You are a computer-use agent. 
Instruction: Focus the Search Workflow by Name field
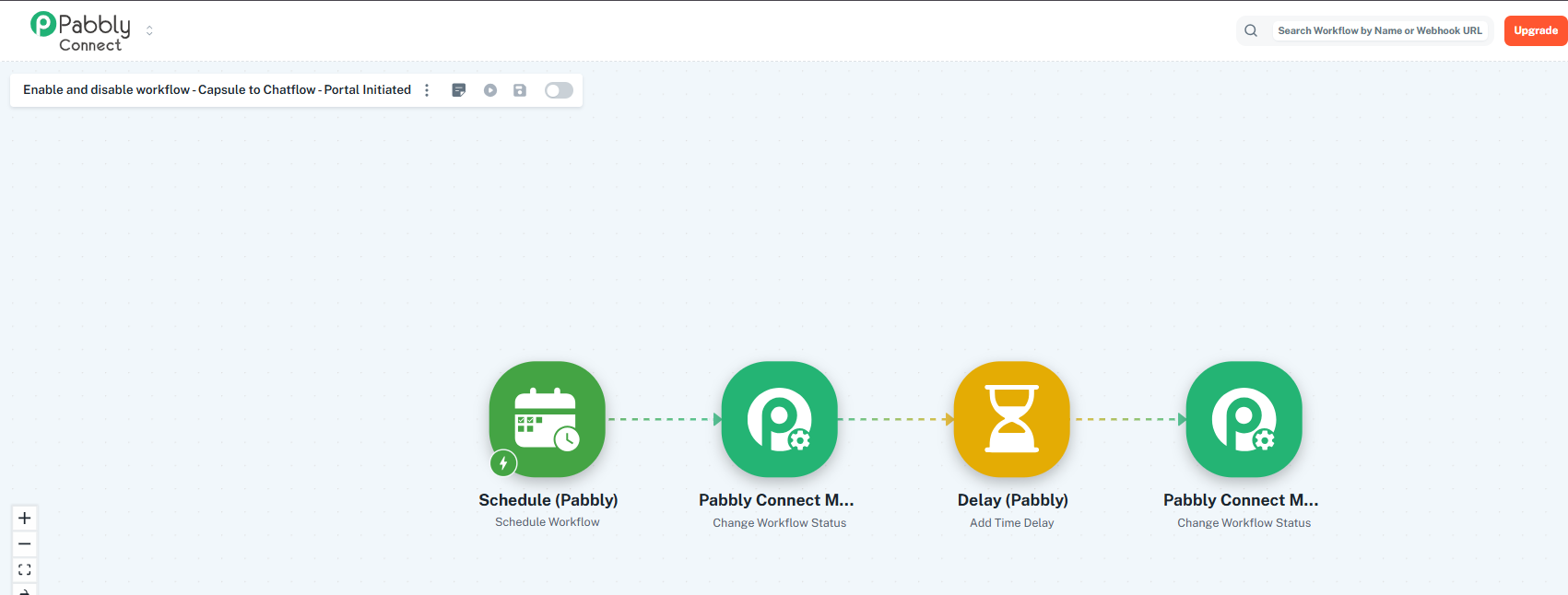coord(1379,30)
